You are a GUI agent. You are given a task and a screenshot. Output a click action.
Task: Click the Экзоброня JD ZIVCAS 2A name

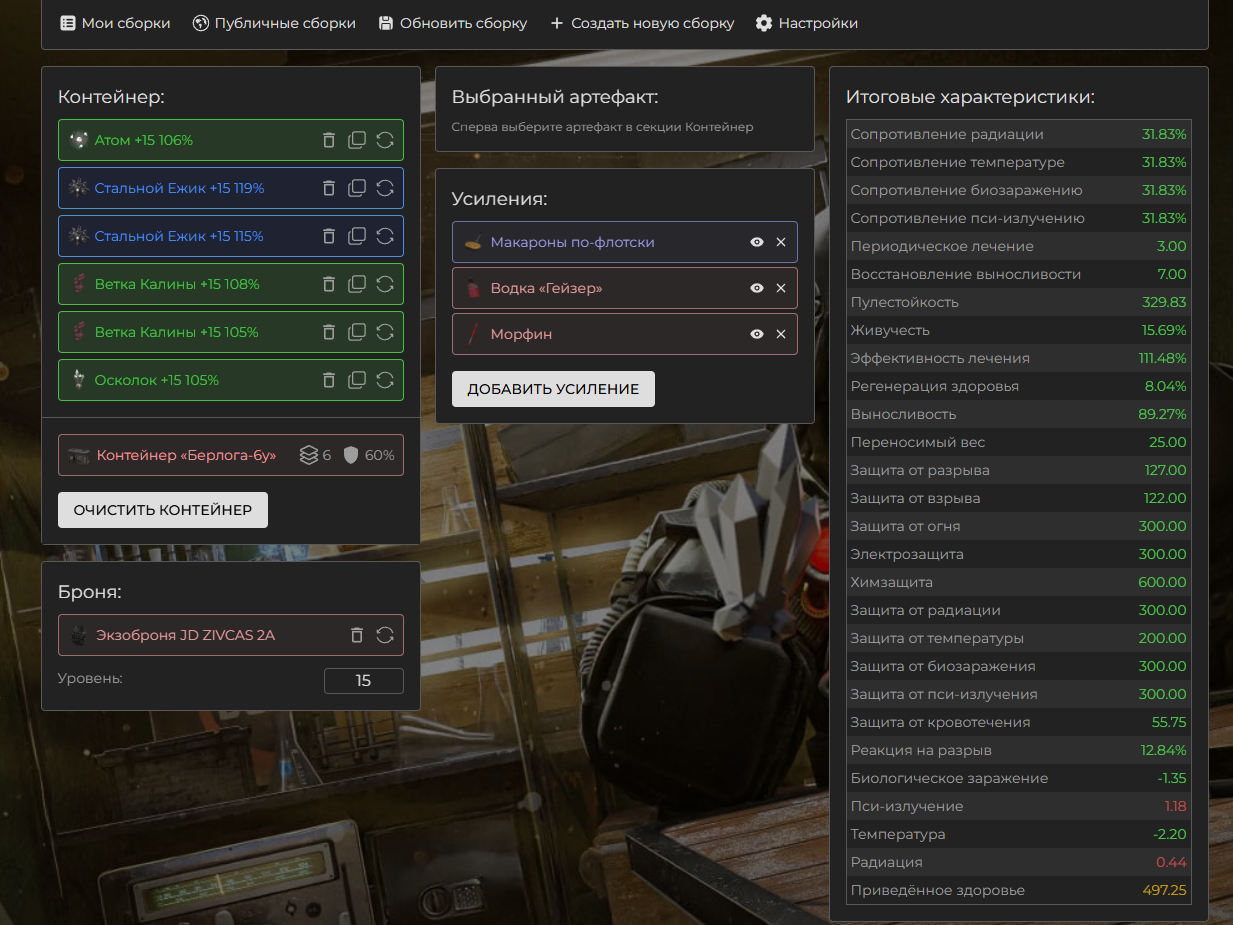185,635
